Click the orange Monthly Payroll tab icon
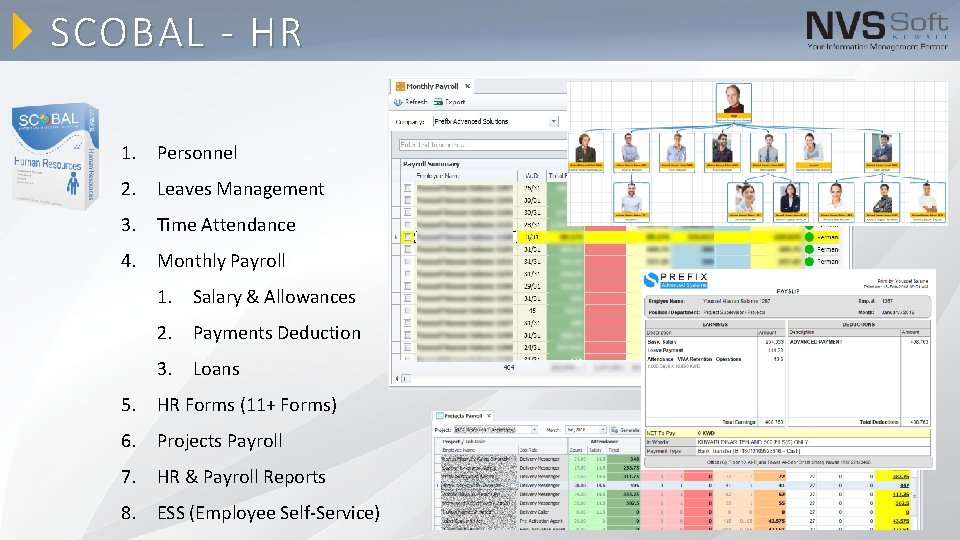Viewport: 960px width, 540px height. tap(400, 86)
